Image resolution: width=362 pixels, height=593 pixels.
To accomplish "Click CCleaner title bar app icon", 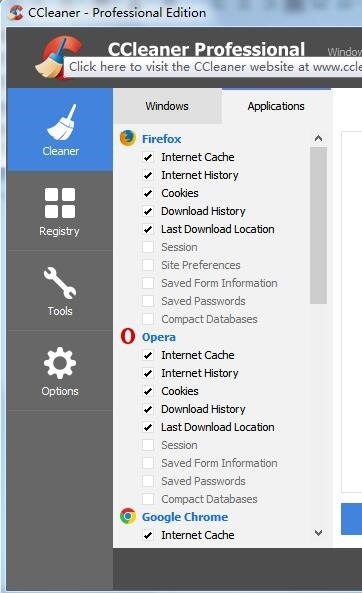I will 16,12.
